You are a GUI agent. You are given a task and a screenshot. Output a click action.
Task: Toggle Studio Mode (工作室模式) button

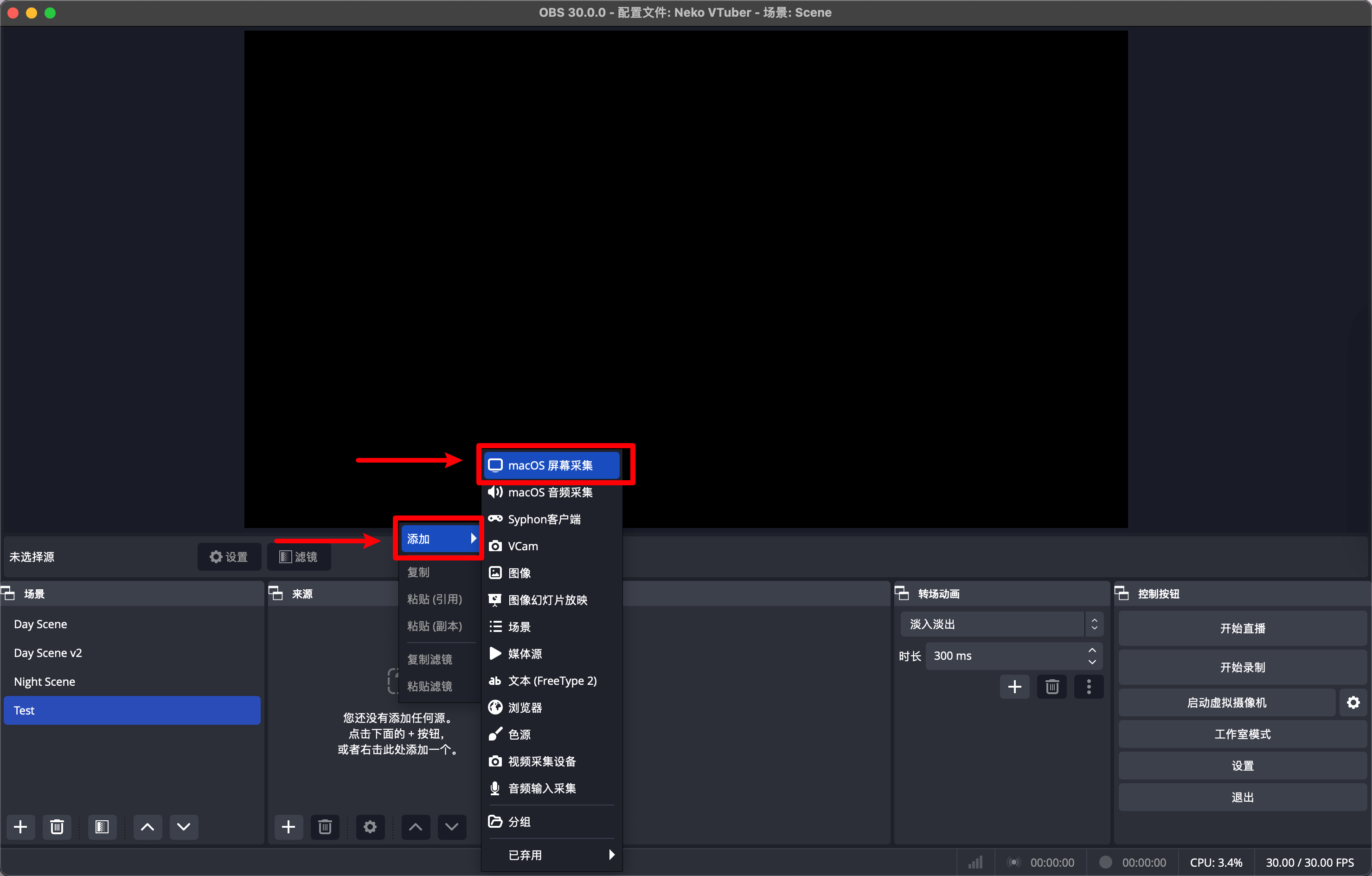(1242, 734)
